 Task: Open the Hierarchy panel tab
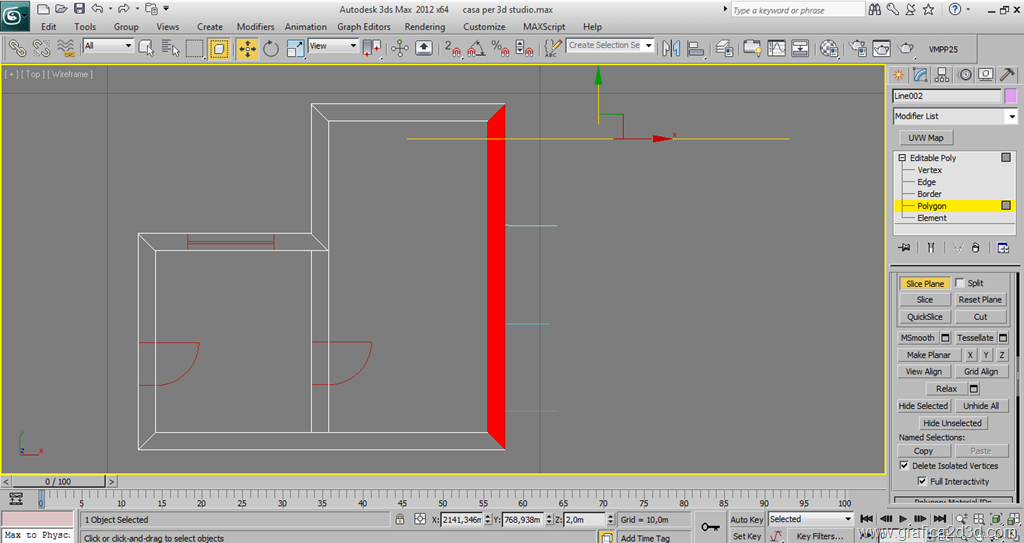942,75
